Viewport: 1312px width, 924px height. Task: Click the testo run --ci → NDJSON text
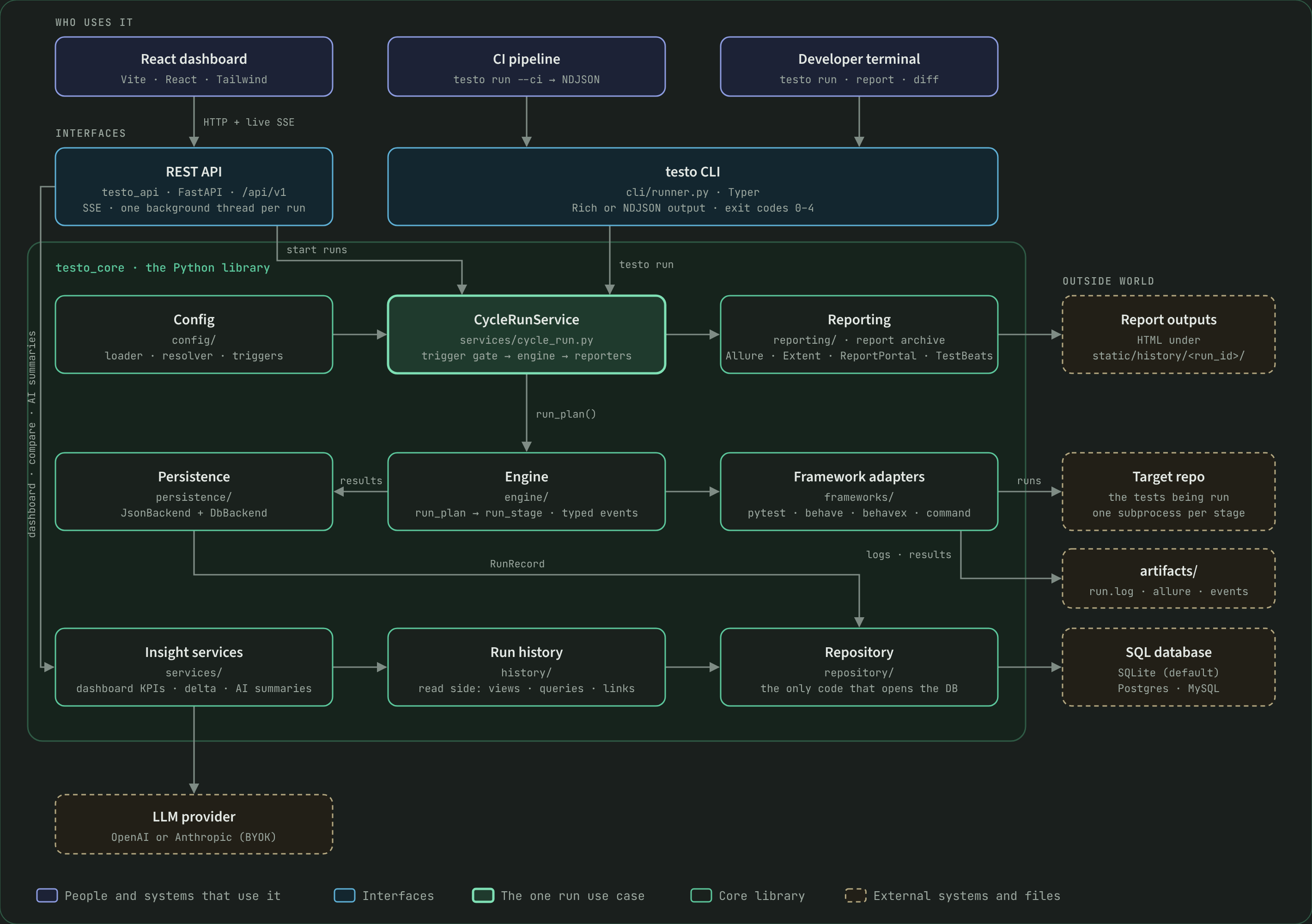(x=526, y=79)
